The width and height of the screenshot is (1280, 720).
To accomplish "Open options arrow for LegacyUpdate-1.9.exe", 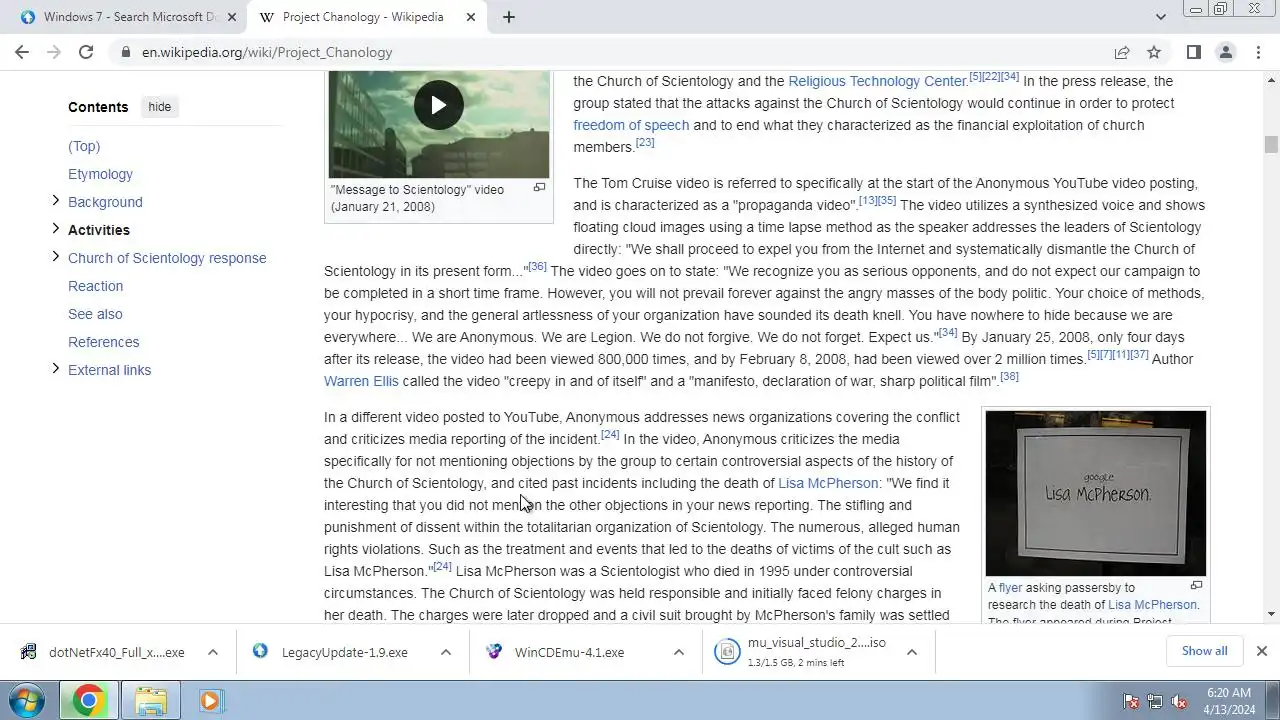I will click(x=446, y=652).
